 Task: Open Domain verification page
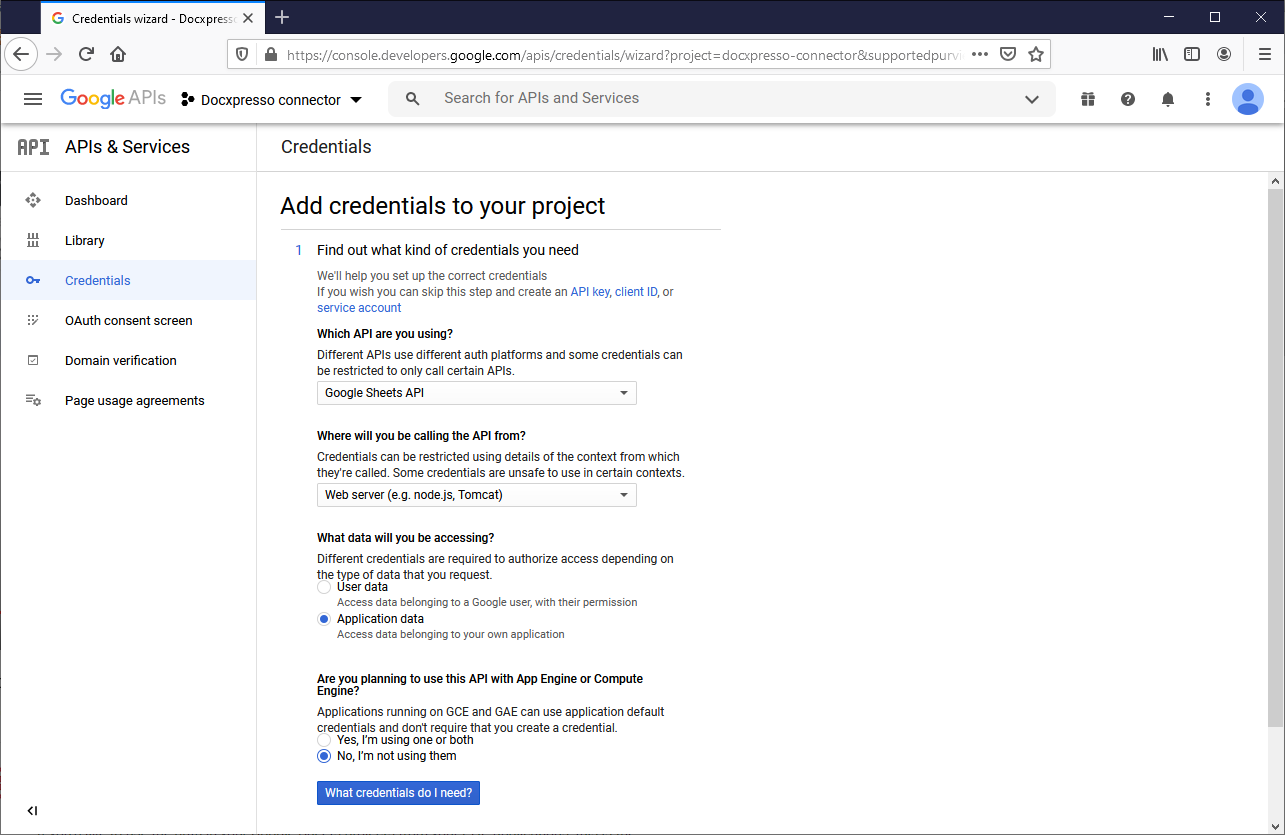(128, 360)
